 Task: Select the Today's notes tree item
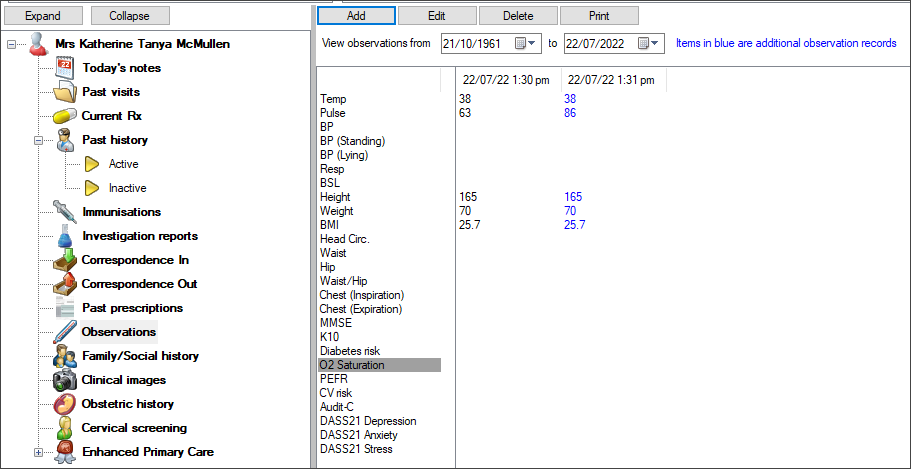click(x=121, y=68)
